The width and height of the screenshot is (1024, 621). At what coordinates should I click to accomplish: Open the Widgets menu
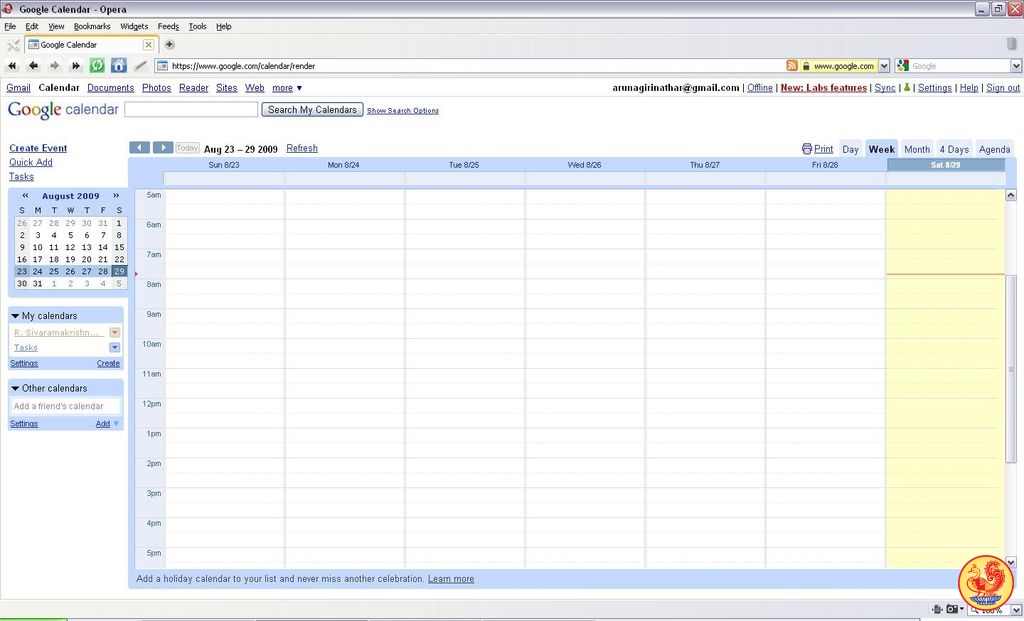(134, 26)
